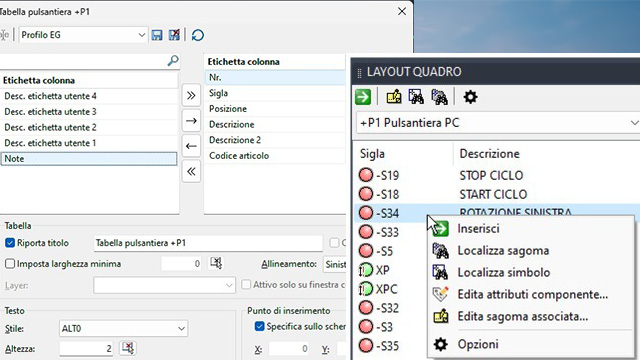Click the red icon of -S34
This screenshot has width=640, height=360.
(x=366, y=213)
